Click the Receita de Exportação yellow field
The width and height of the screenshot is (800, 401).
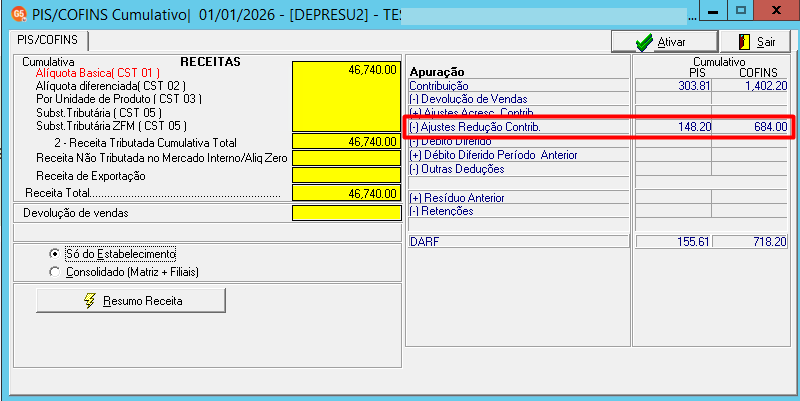(x=346, y=176)
